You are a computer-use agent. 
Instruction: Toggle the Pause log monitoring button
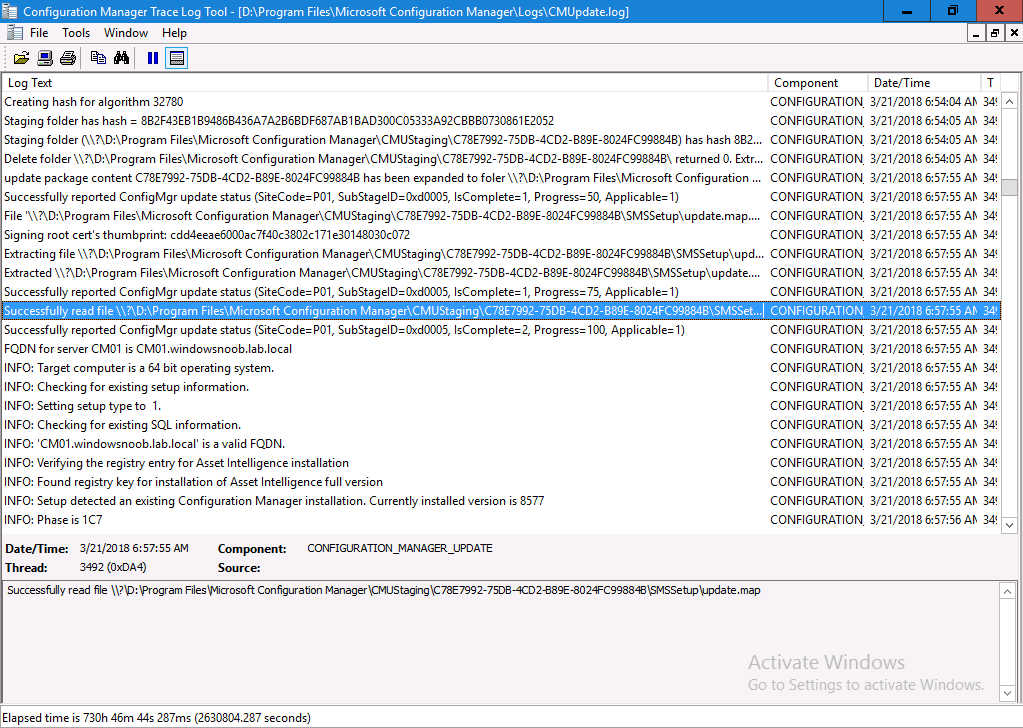click(153, 58)
